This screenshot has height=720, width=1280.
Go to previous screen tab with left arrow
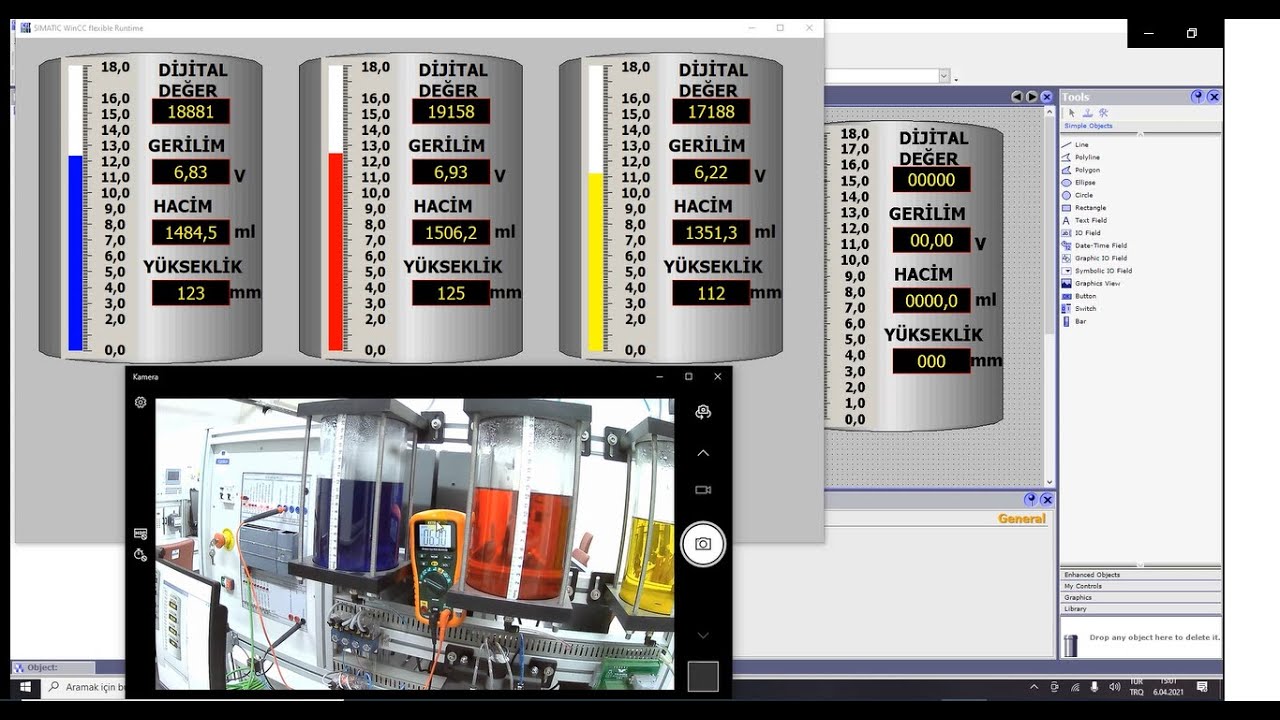(1017, 97)
